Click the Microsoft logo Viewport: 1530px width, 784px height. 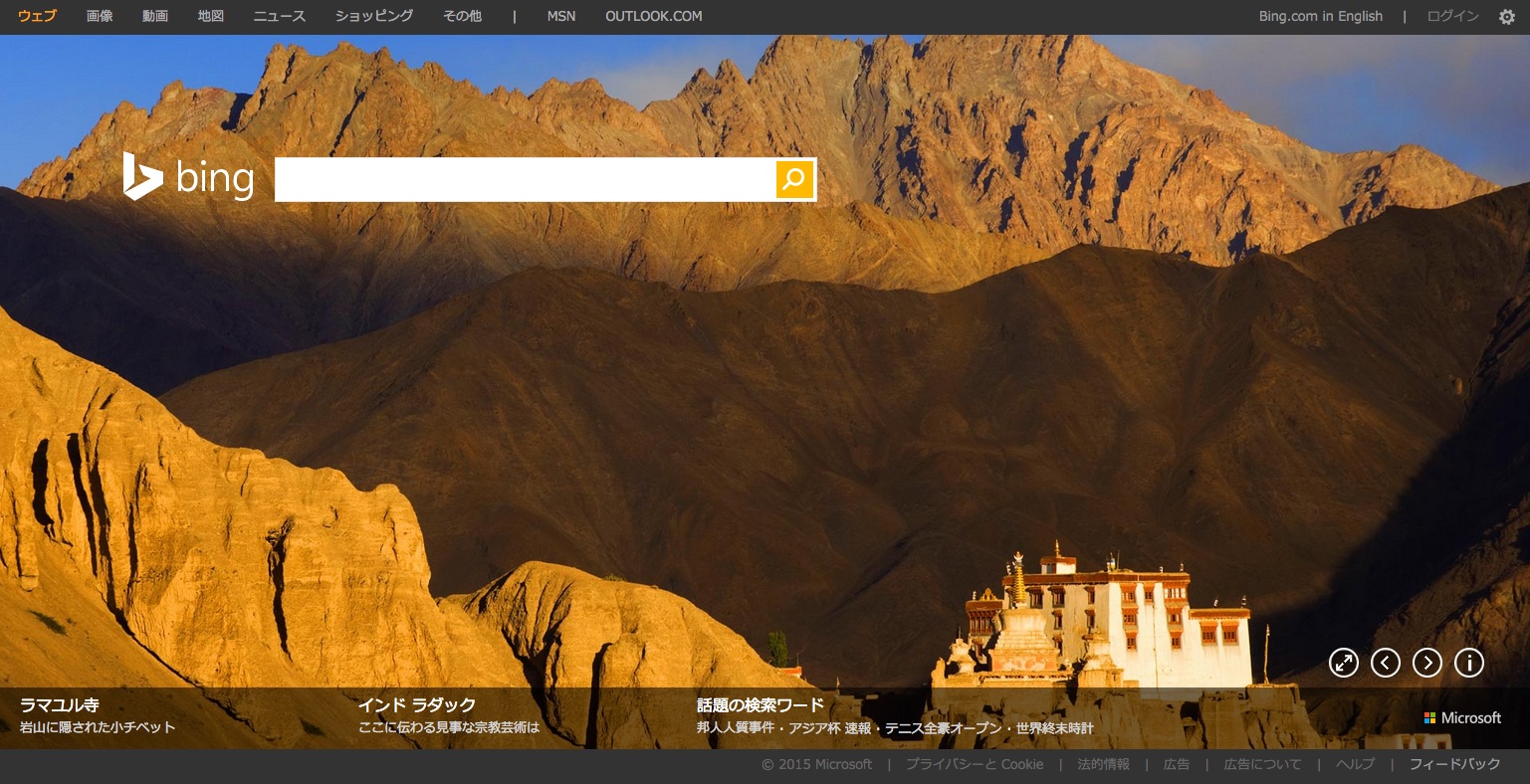click(1462, 718)
